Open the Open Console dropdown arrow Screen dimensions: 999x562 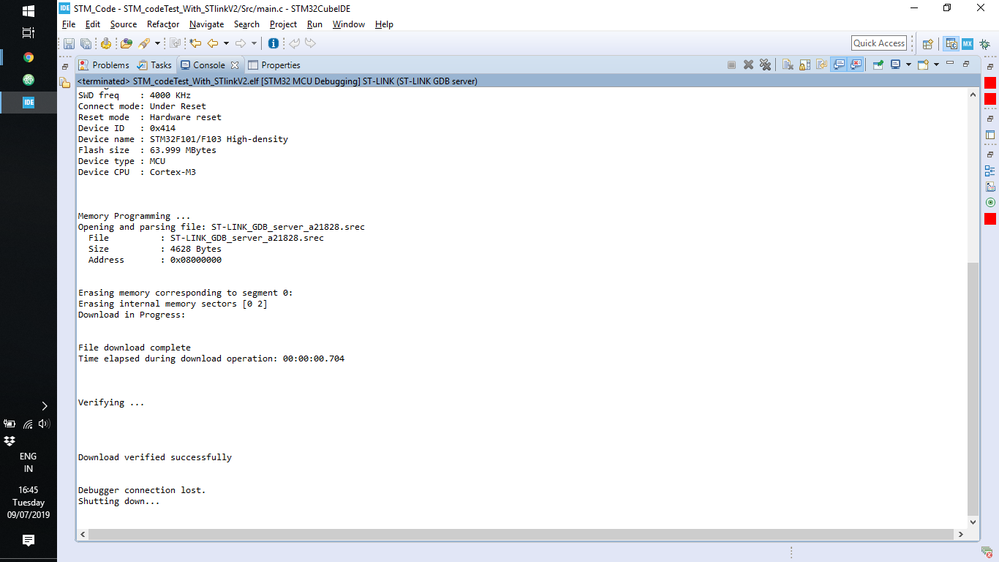pos(936,65)
